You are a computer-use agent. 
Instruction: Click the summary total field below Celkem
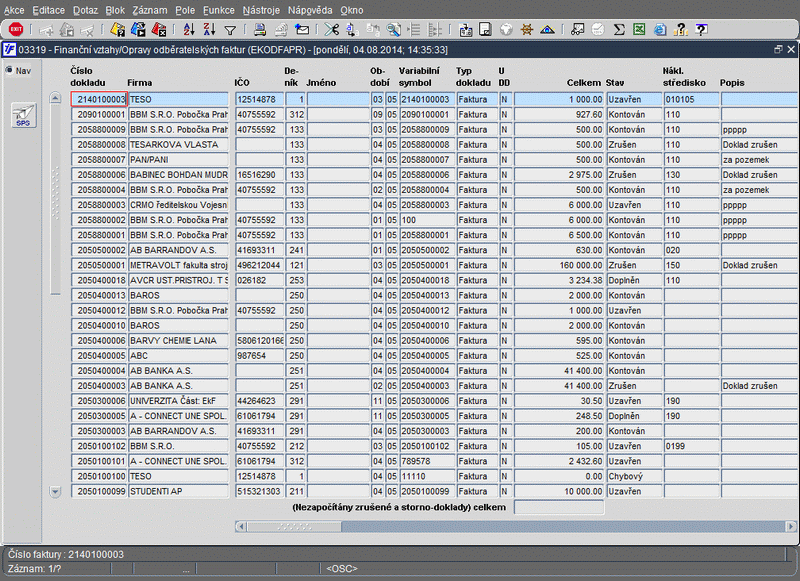click(559, 507)
